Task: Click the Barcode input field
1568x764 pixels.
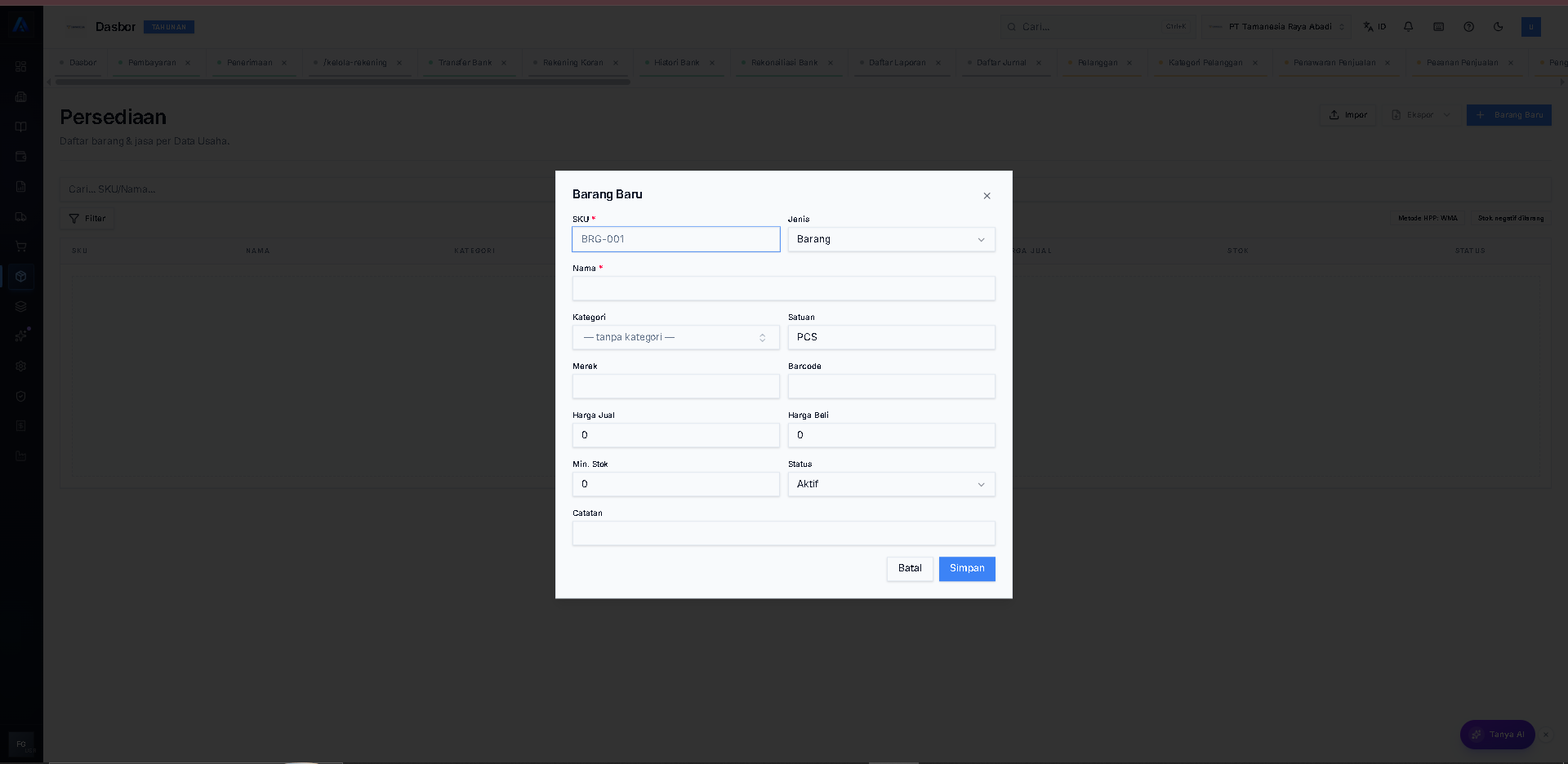Action: (x=892, y=386)
